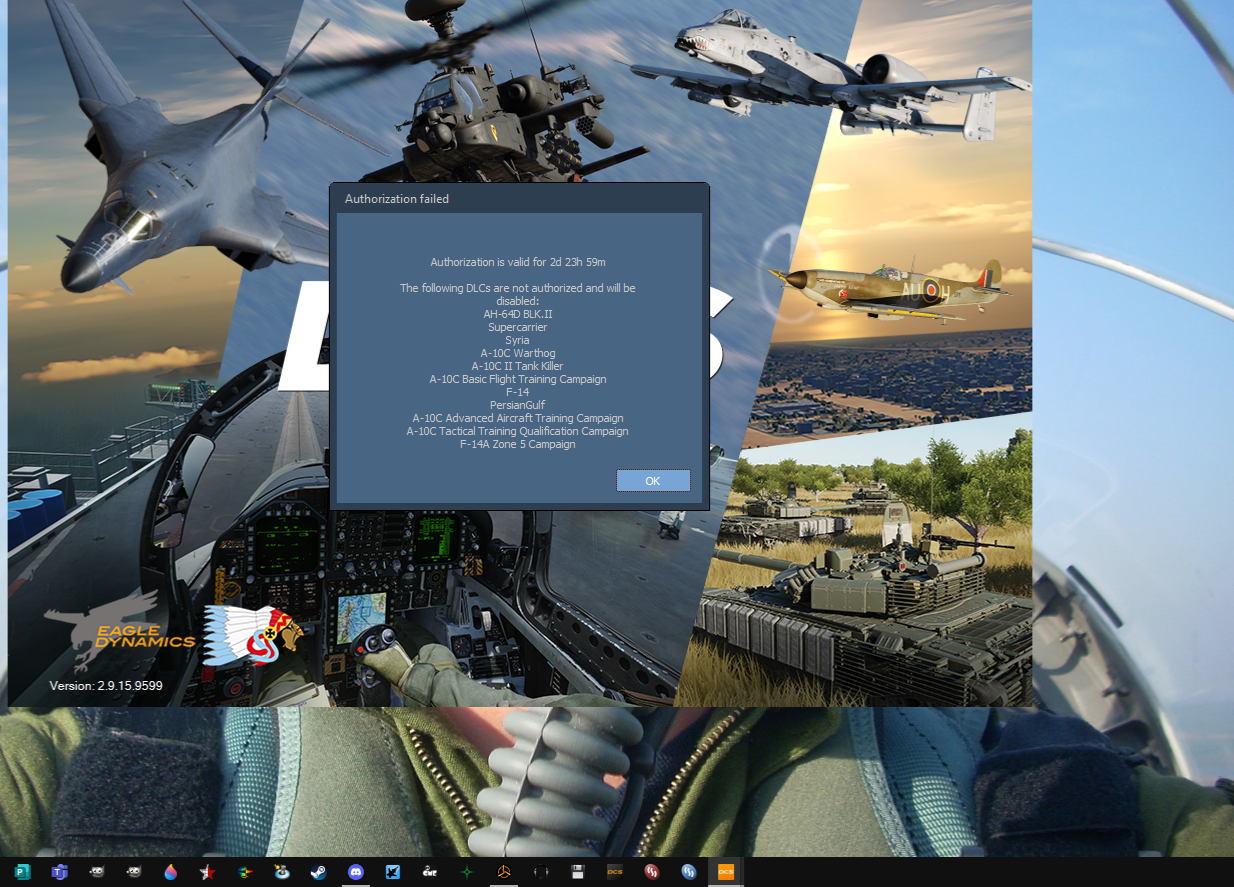Click the "Version: 2.9.15.9599" text

pyautogui.click(x=106, y=686)
